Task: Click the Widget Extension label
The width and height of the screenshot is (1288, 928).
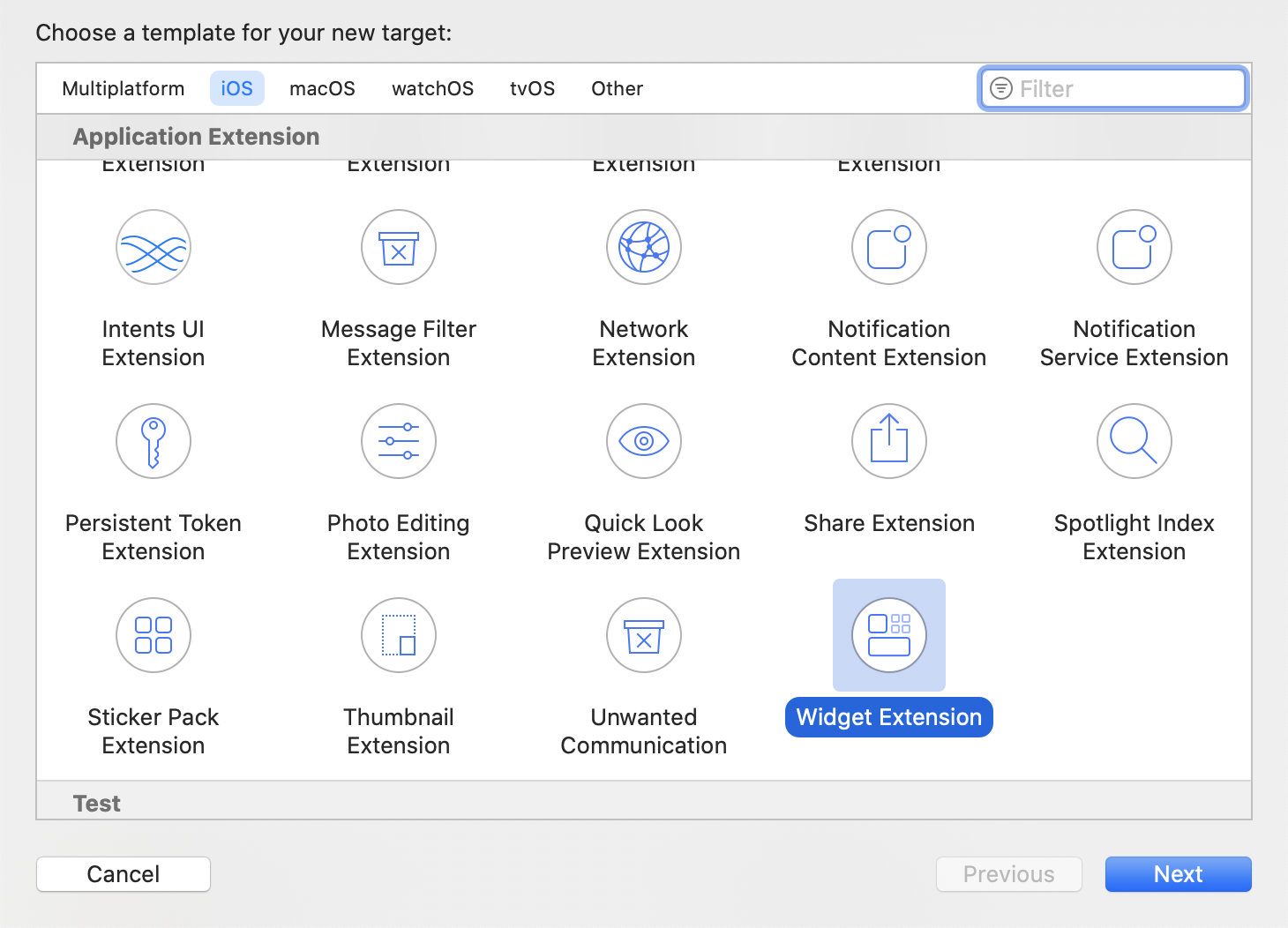Action: (x=889, y=717)
